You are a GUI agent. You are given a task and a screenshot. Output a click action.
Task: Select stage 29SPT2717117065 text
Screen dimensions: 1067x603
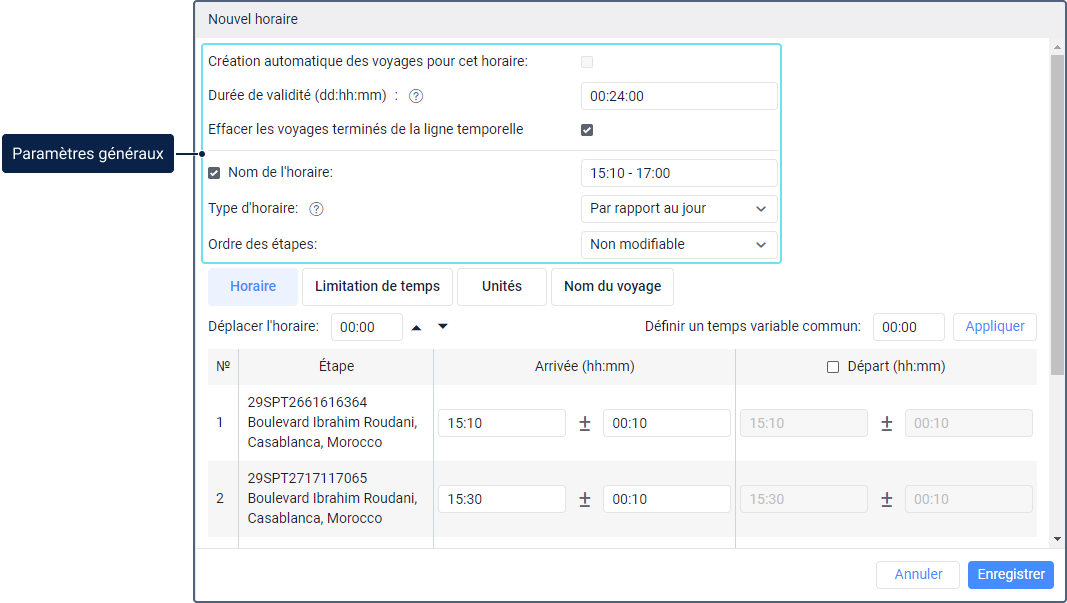(308, 478)
